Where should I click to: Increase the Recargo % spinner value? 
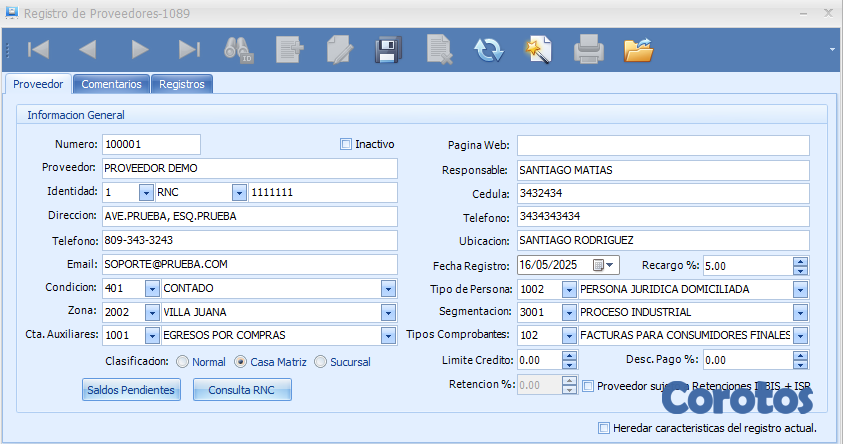click(x=800, y=261)
